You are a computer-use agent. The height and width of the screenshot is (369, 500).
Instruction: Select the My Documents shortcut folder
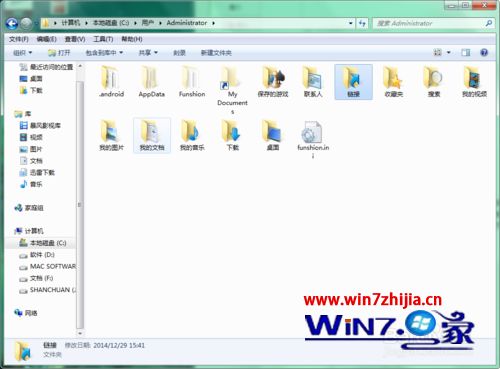232,90
